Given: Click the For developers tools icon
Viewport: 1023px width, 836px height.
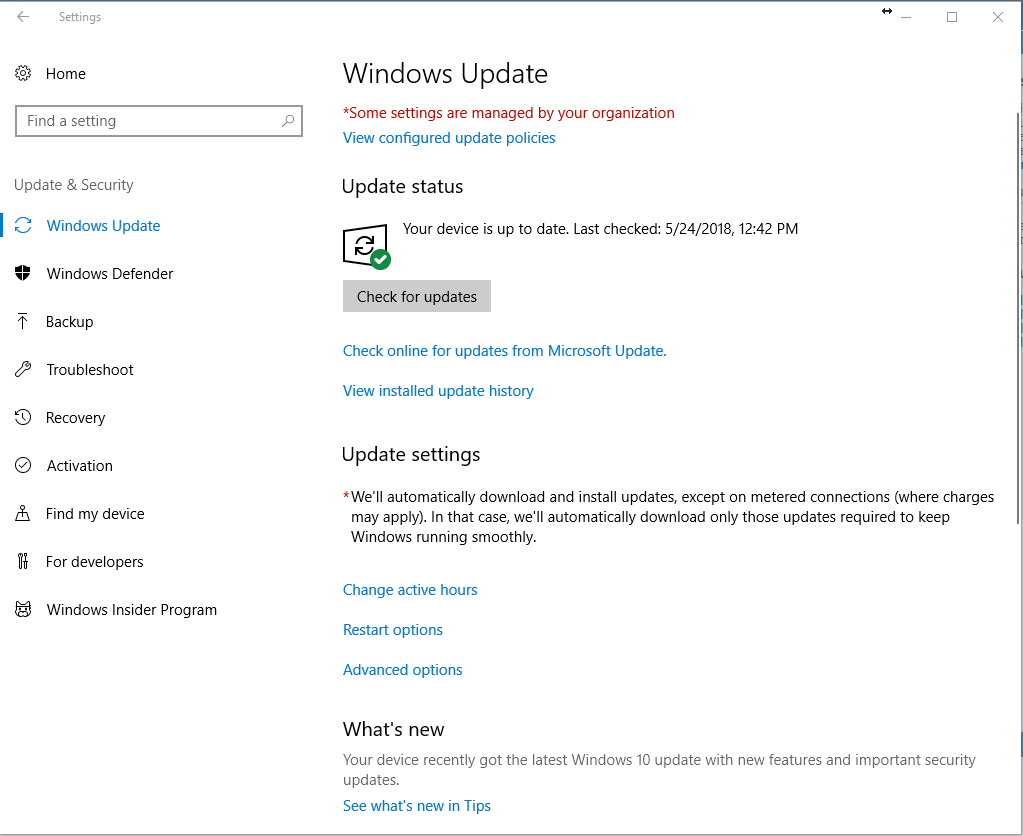Looking at the screenshot, I should (x=23, y=561).
